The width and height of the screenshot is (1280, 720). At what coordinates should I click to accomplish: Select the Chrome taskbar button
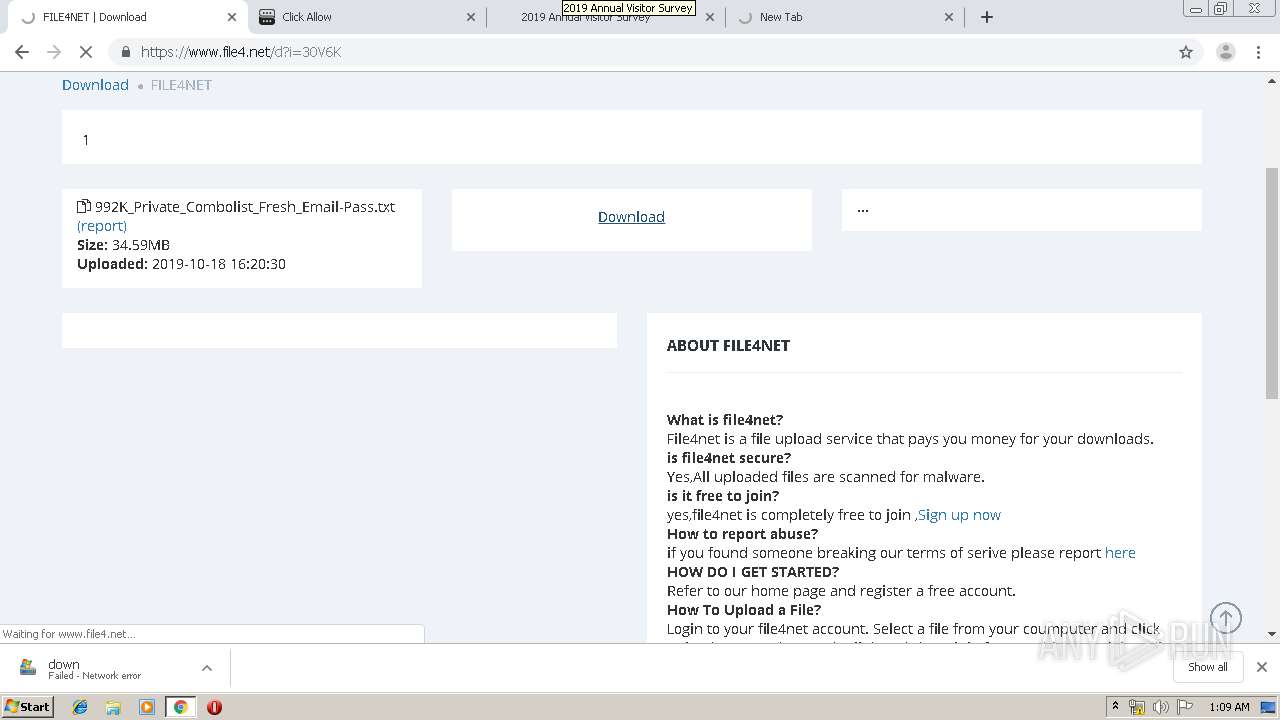[180, 707]
